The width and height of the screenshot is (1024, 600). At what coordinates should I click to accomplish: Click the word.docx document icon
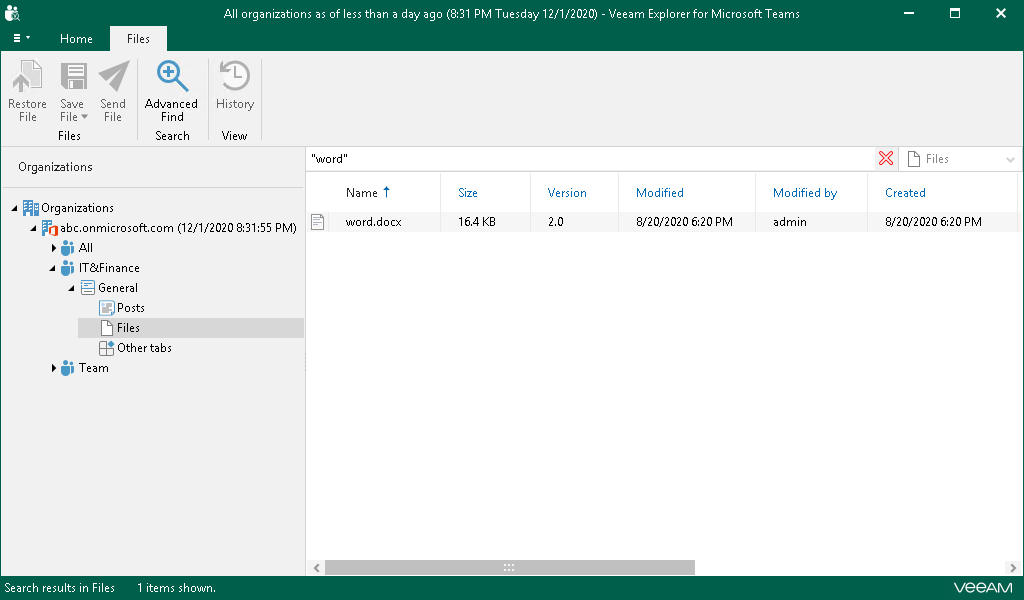pyautogui.click(x=317, y=222)
